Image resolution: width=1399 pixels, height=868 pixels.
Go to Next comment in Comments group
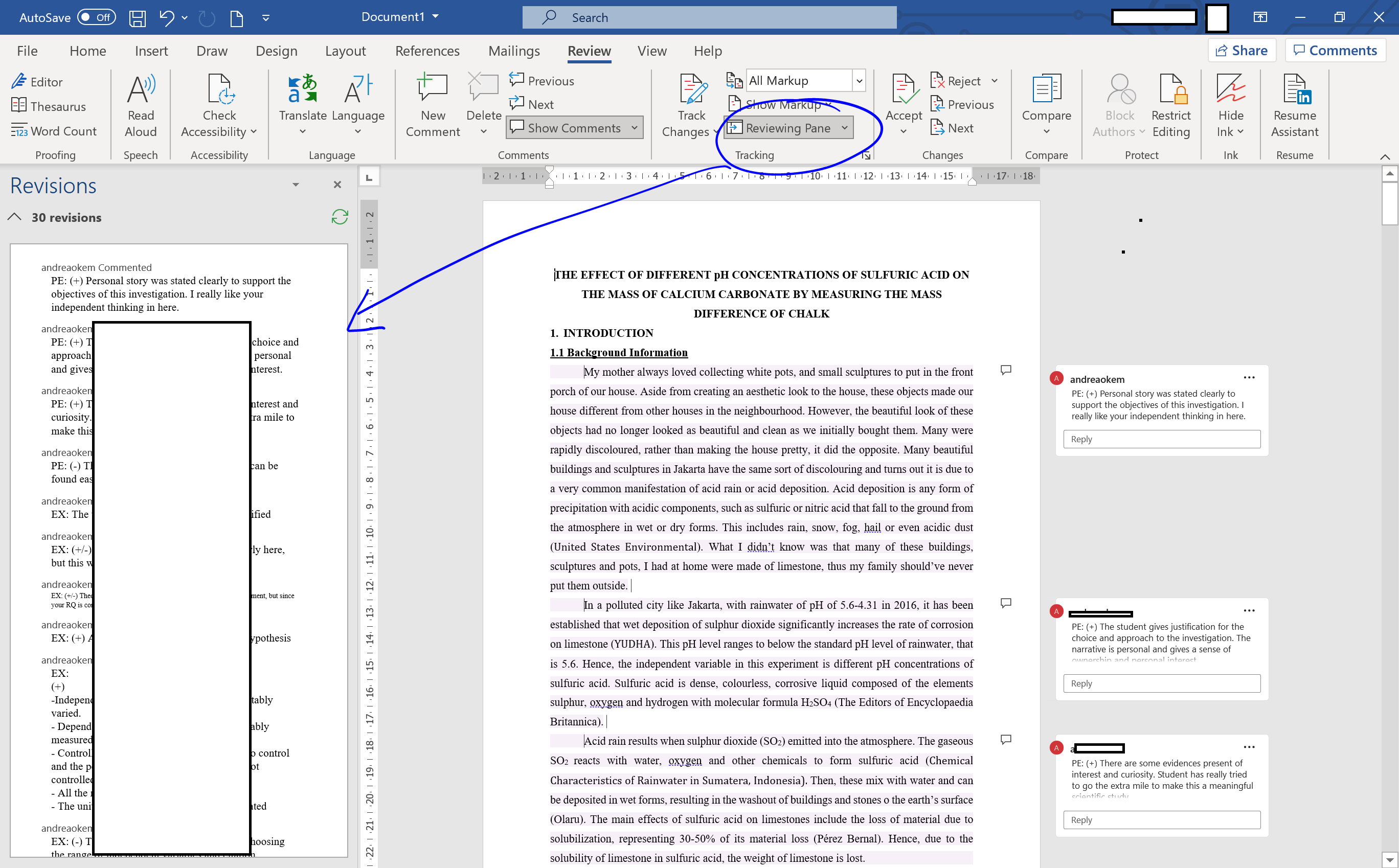pos(532,104)
